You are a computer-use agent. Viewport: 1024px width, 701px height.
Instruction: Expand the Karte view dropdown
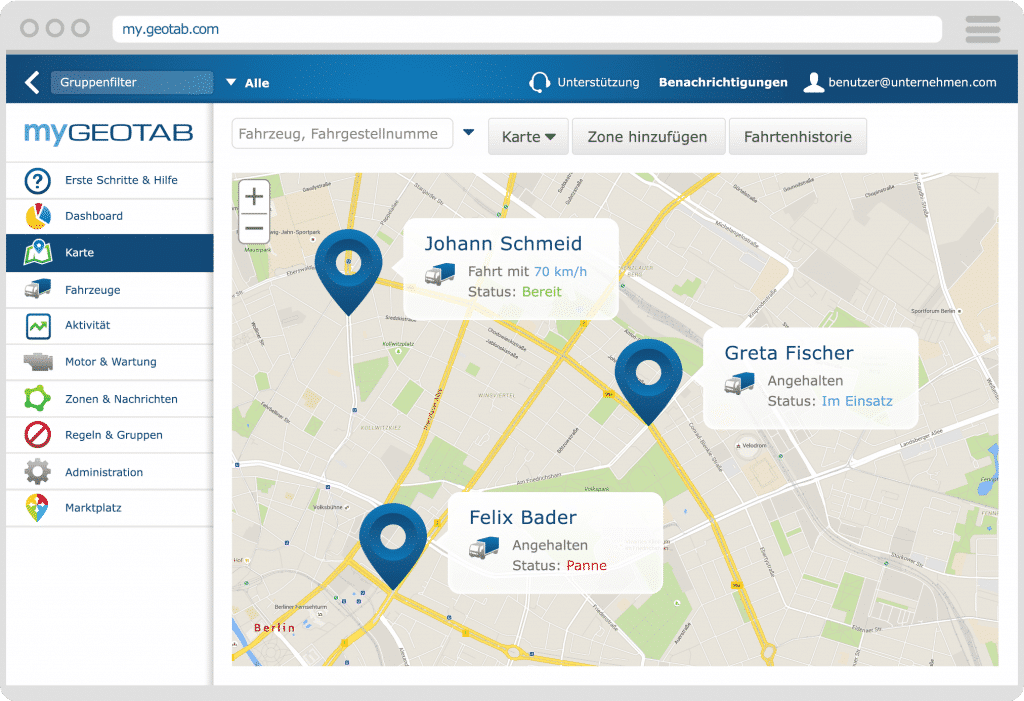[528, 134]
